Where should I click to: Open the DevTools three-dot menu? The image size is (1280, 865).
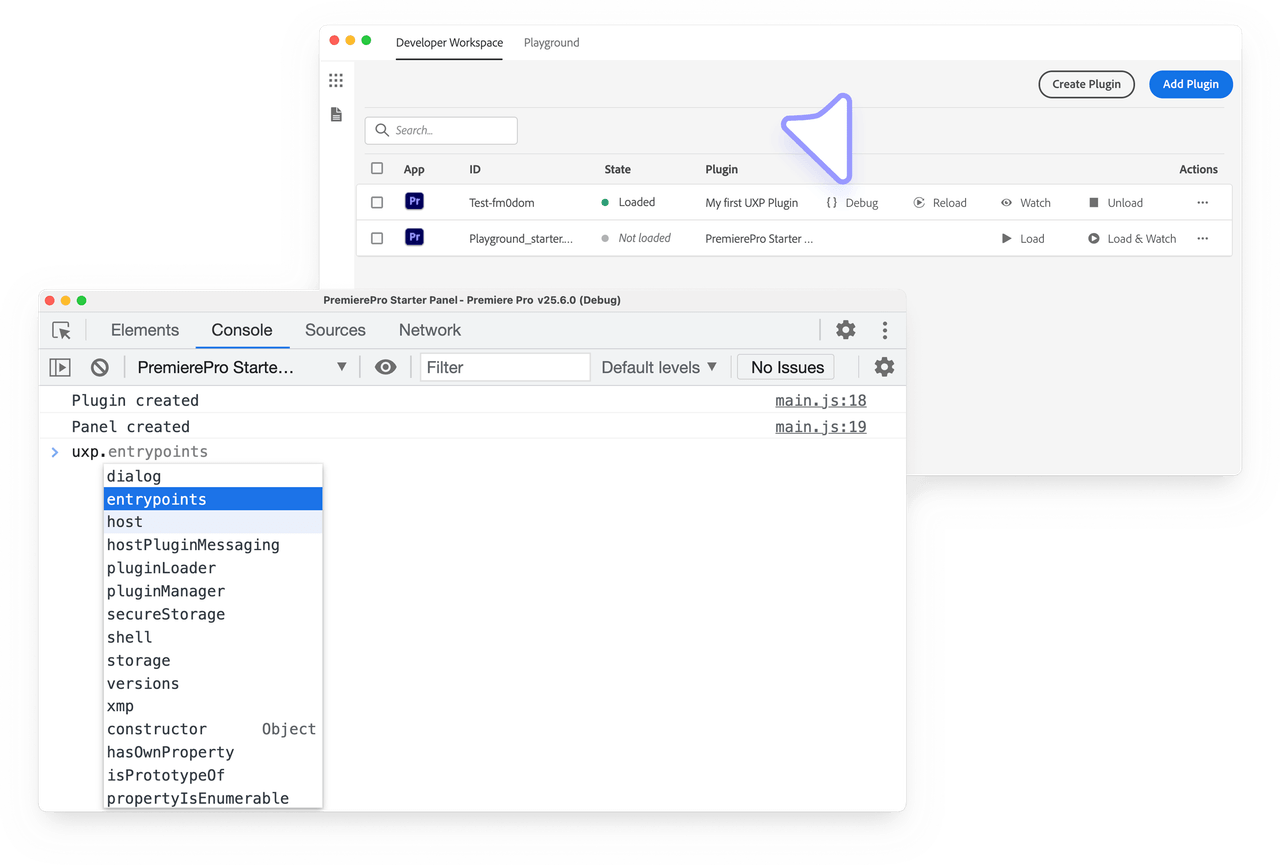[885, 330]
